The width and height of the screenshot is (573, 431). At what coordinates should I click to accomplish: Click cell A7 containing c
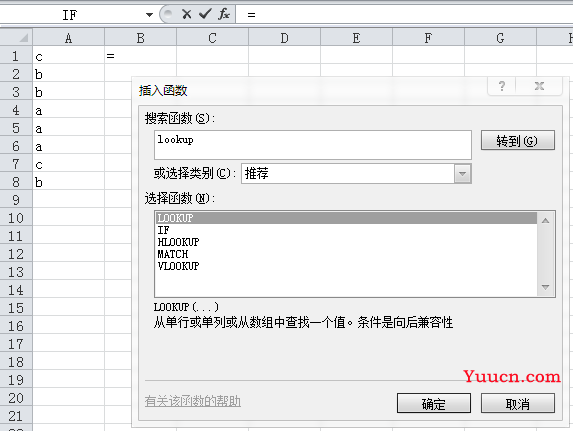(x=68, y=164)
